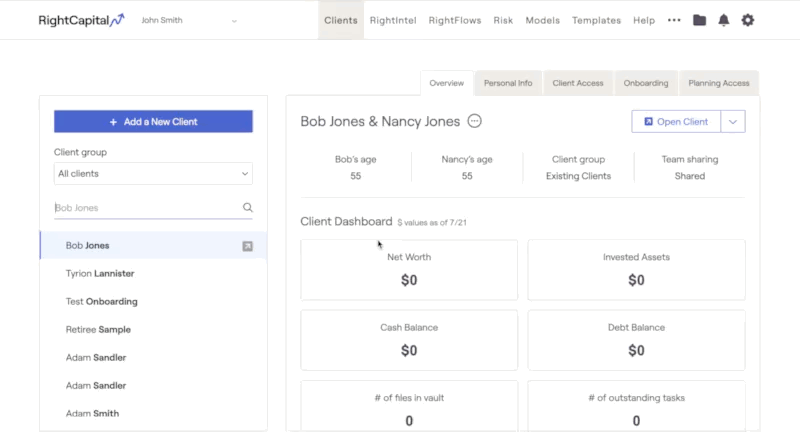This screenshot has height=446, width=800.
Task: Click the circled ellipsis beside Nancy Jones
Action: click(474, 121)
